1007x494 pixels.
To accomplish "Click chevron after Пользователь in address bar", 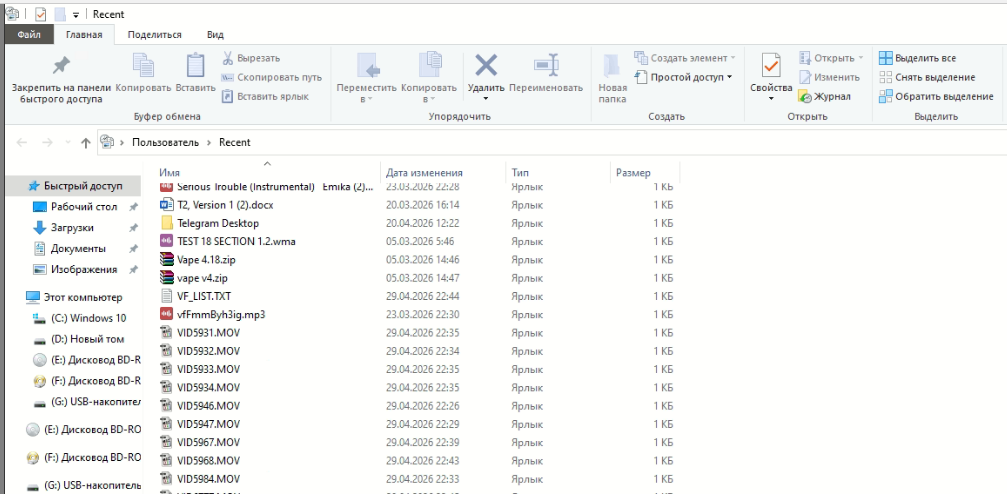I will click(209, 143).
